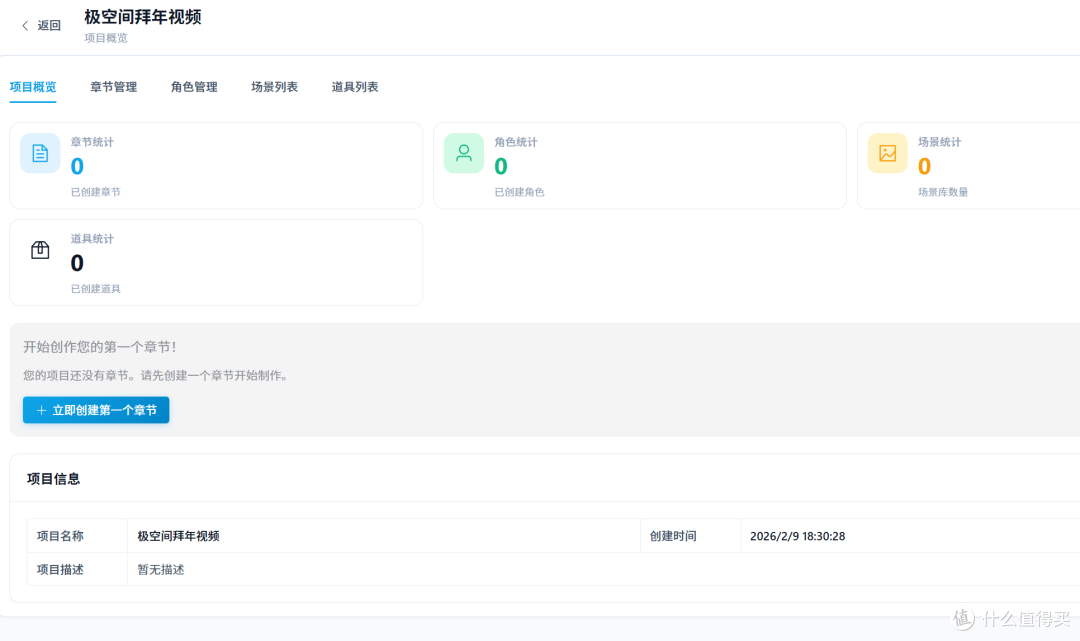
Task: Open the 角色管理 tab
Action: point(194,87)
